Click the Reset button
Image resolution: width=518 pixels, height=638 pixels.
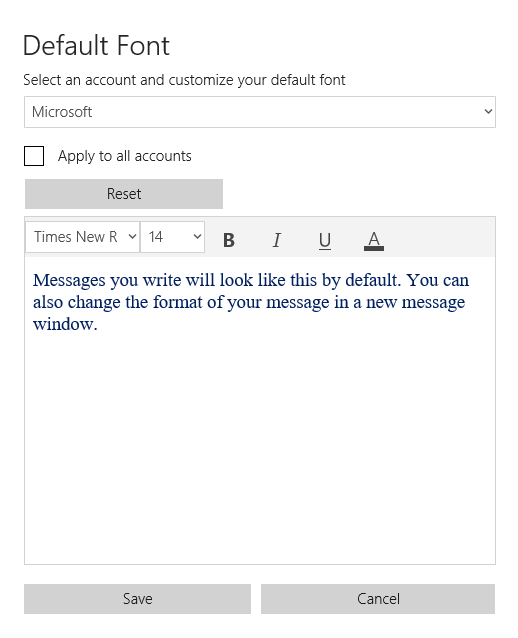point(124,194)
